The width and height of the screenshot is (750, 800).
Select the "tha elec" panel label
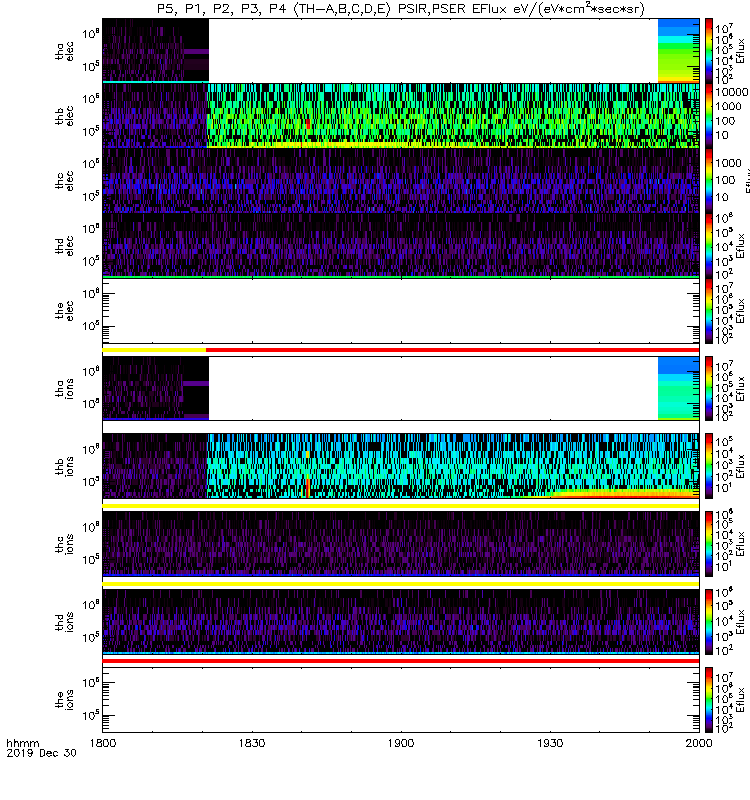[64, 51]
